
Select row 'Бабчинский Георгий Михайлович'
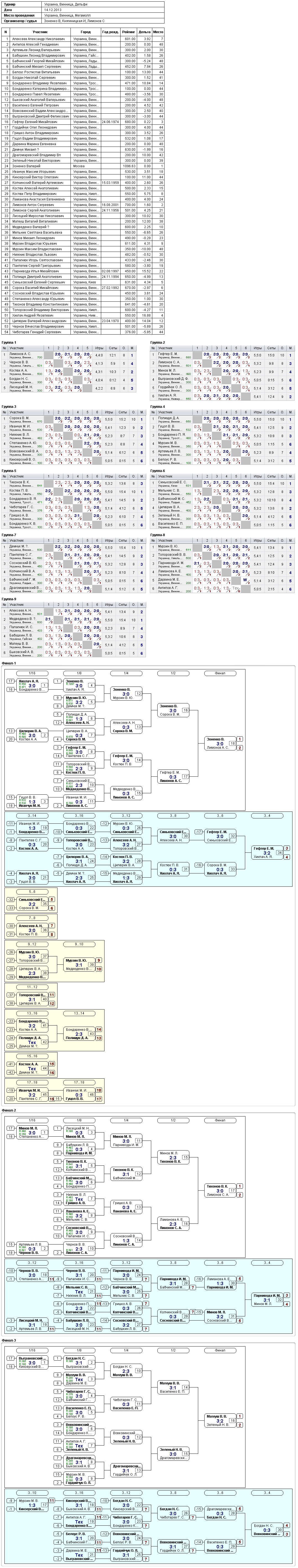[x=83, y=61]
